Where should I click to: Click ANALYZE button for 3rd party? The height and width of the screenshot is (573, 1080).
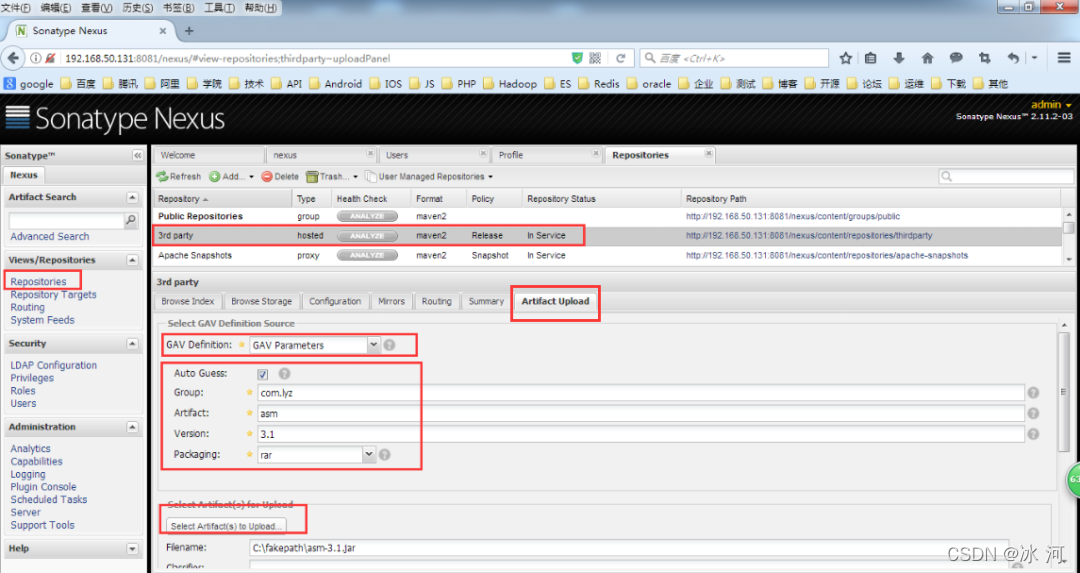point(367,236)
